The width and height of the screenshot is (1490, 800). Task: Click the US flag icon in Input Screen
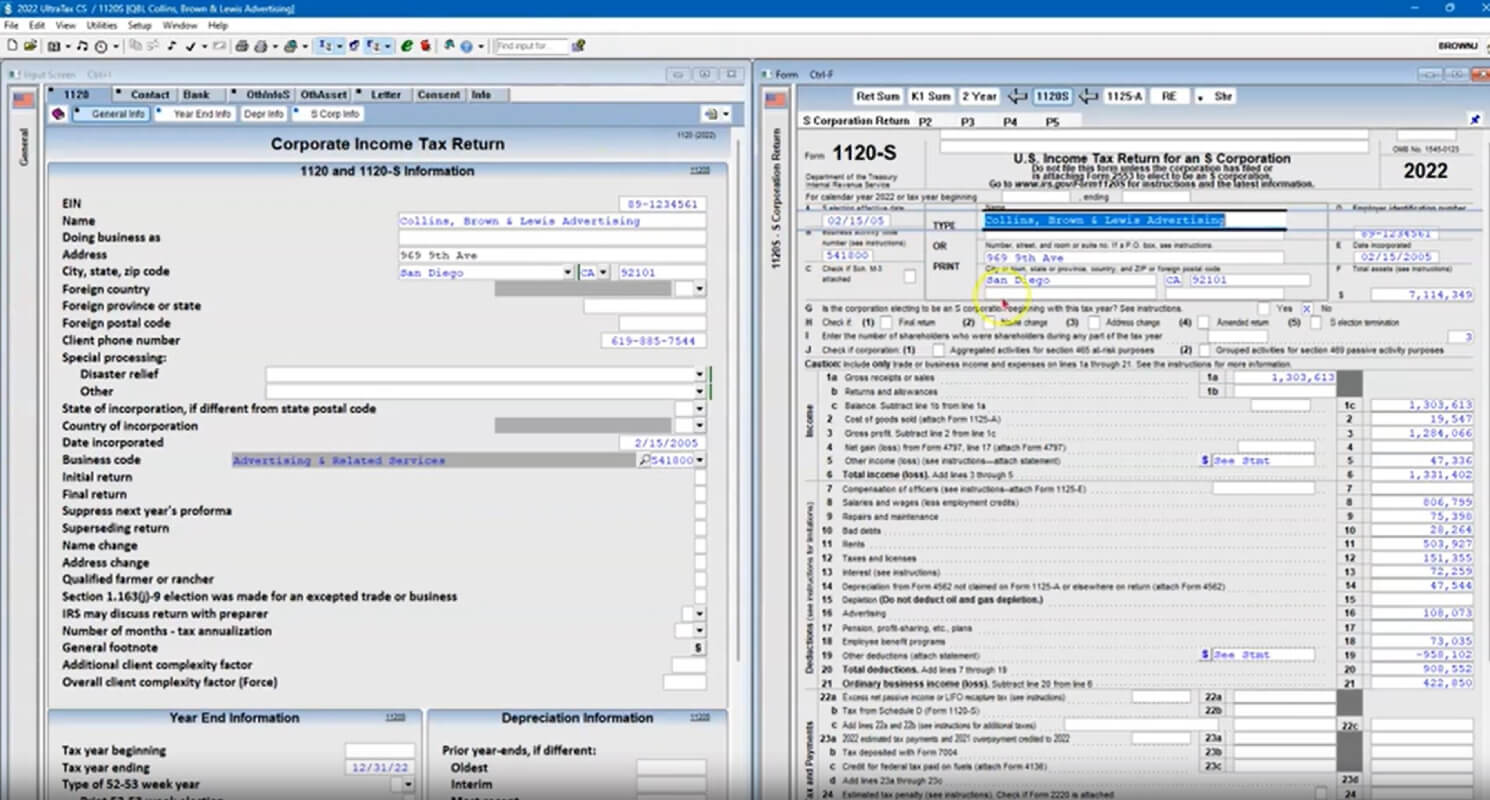click(23, 100)
